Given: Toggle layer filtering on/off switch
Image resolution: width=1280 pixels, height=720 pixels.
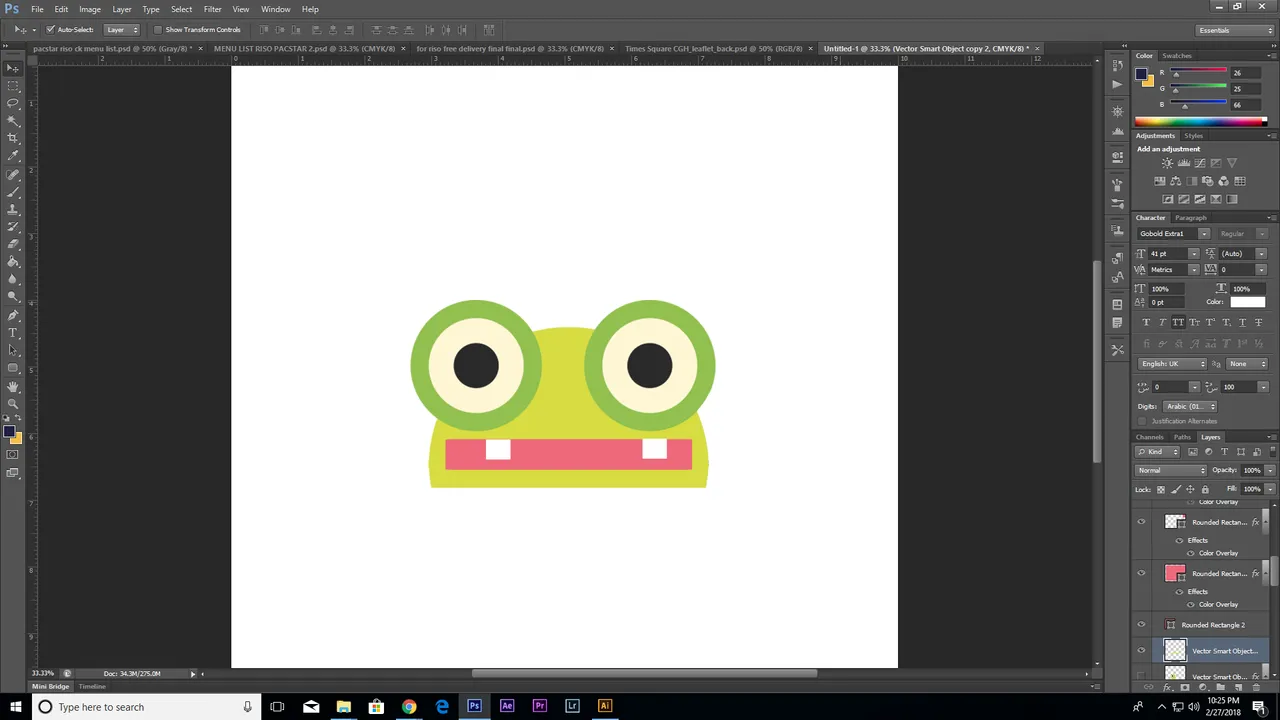Looking at the screenshot, I should coord(1273,451).
